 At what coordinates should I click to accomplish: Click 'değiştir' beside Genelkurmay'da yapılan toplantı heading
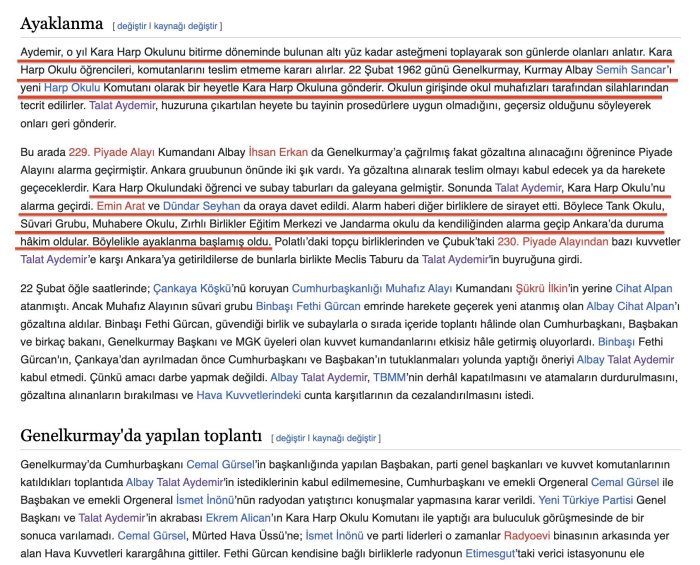(295, 438)
